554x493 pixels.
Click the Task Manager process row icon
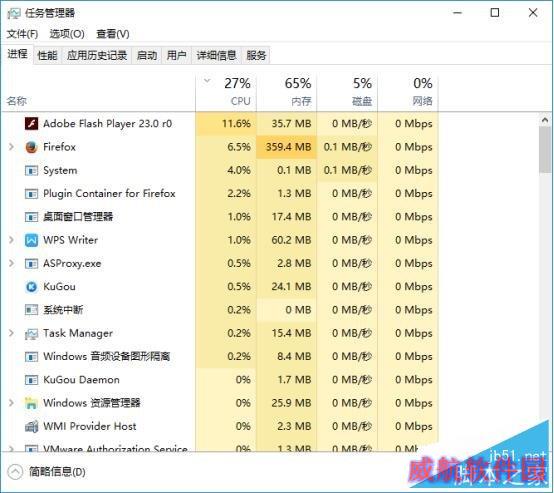pos(31,334)
